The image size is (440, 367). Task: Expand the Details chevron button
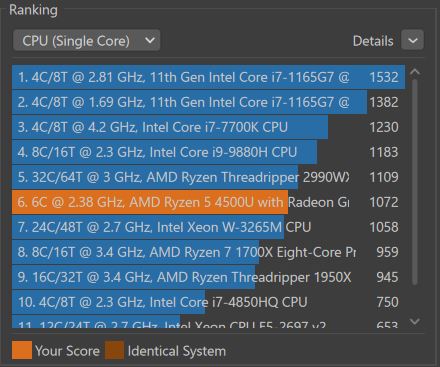pyautogui.click(x=413, y=40)
